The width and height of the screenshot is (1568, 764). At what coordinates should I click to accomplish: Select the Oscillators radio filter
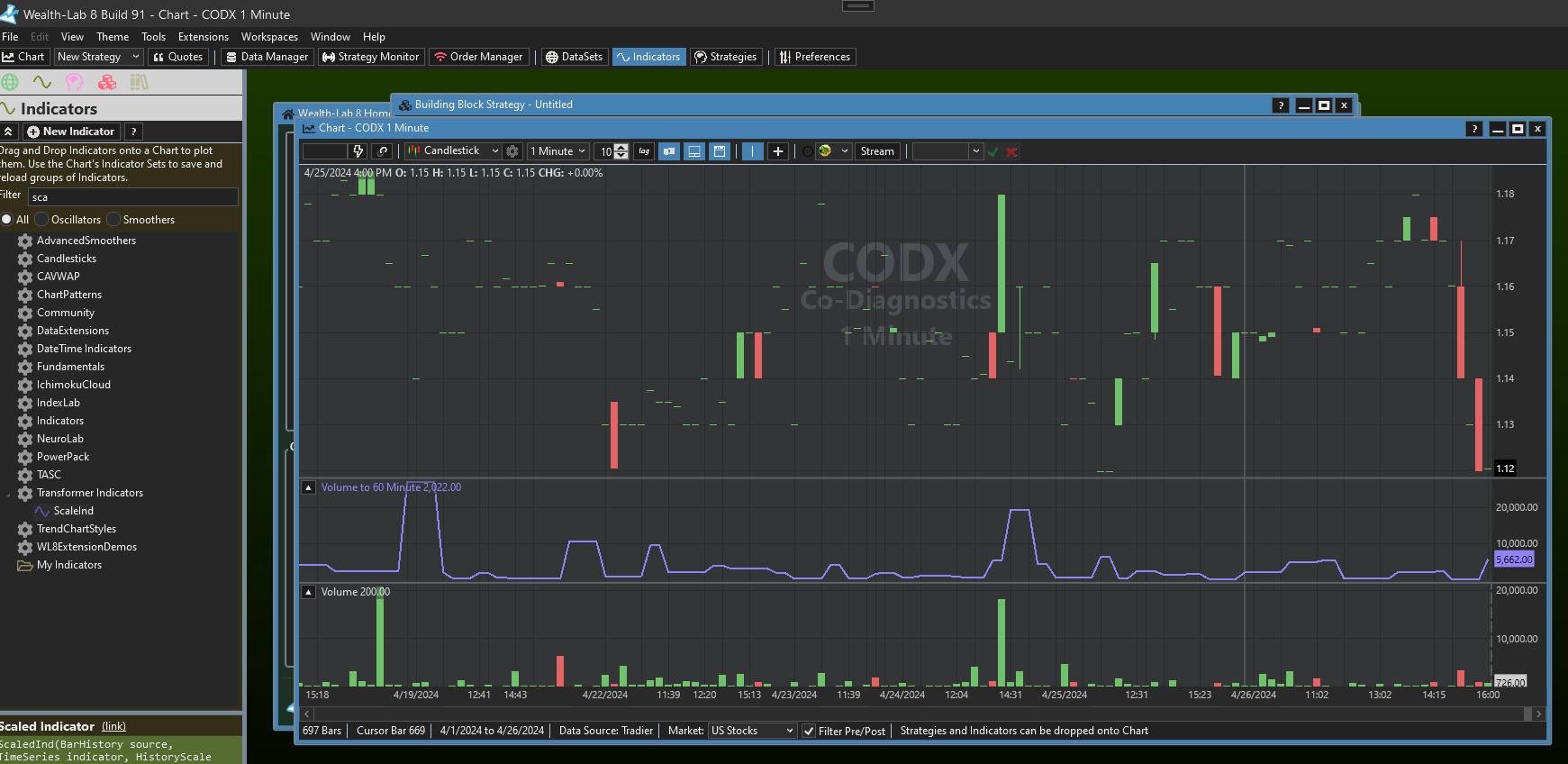point(42,220)
